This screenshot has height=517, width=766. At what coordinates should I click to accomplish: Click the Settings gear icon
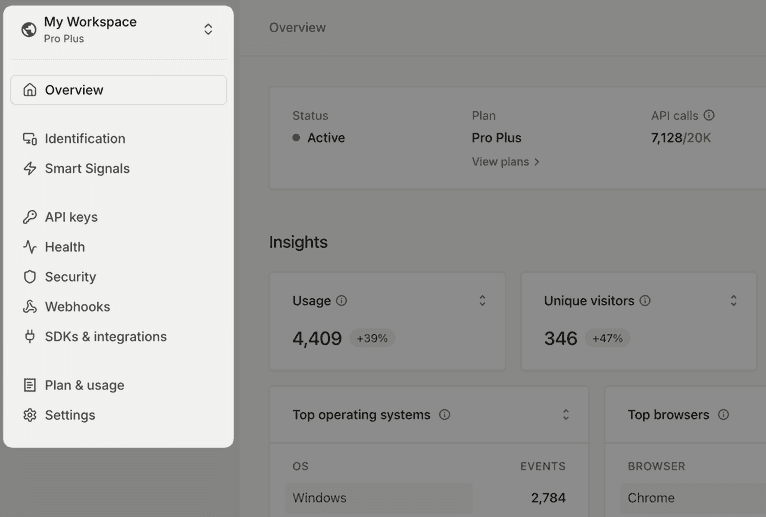pos(30,415)
